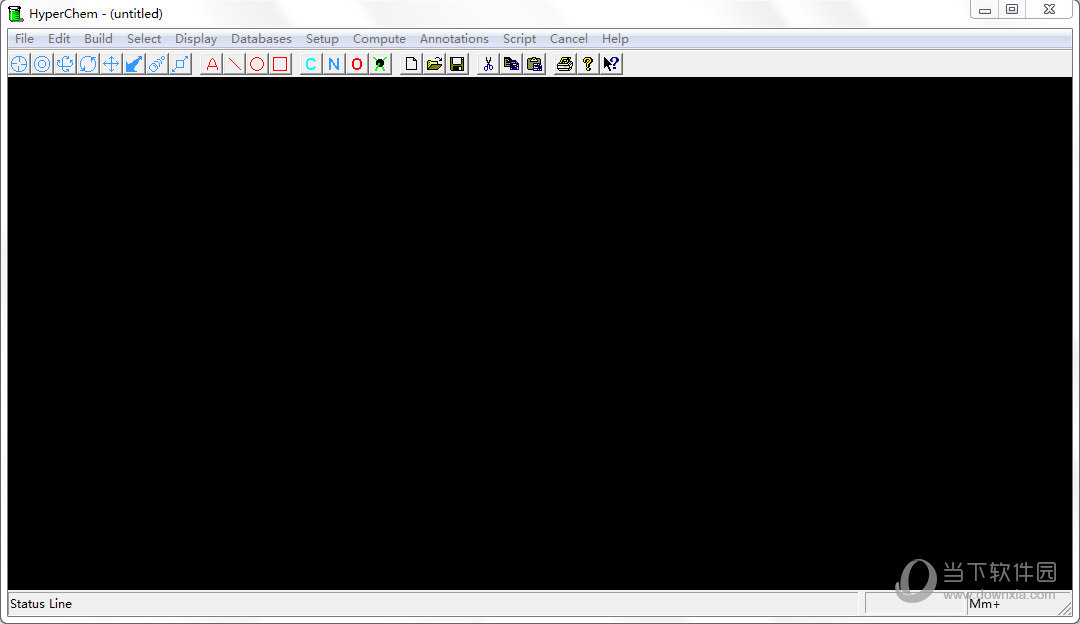Click inside the black molecule workspace
The height and width of the screenshot is (624, 1080).
[x=540, y=333]
